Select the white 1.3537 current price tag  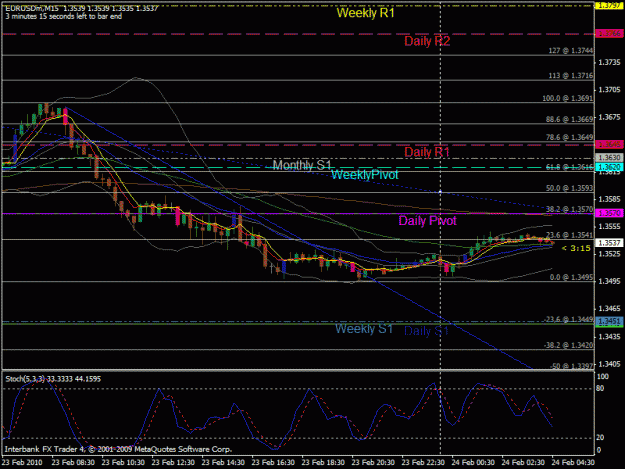click(609, 242)
